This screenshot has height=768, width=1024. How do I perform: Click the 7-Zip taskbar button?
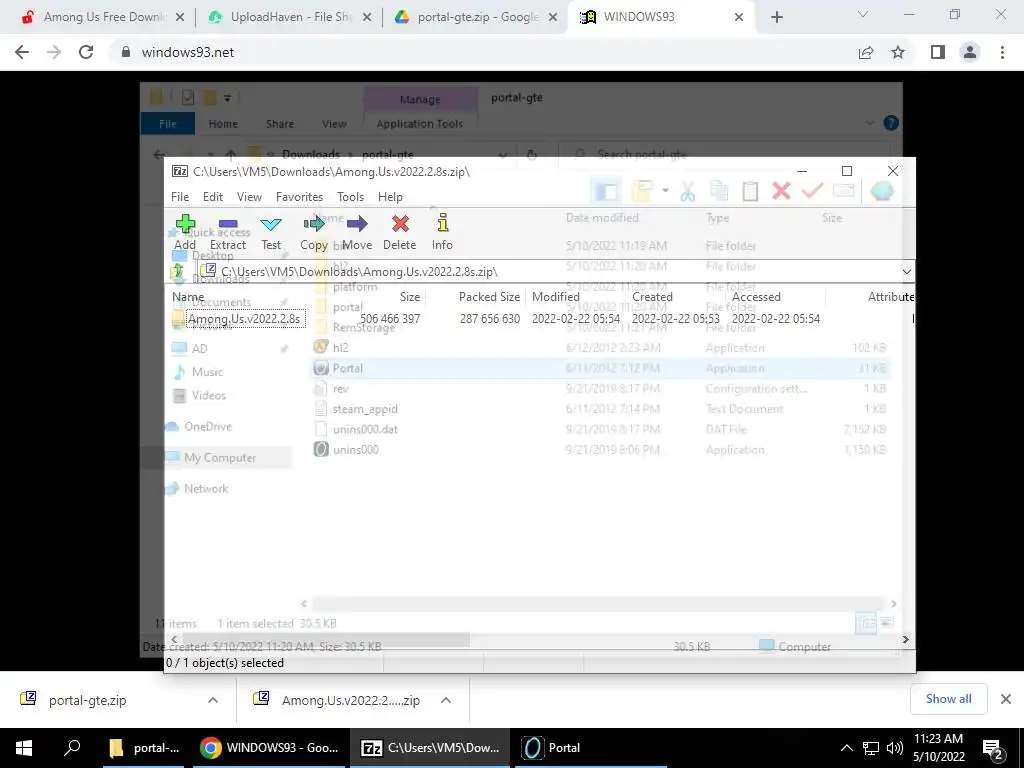[431, 748]
